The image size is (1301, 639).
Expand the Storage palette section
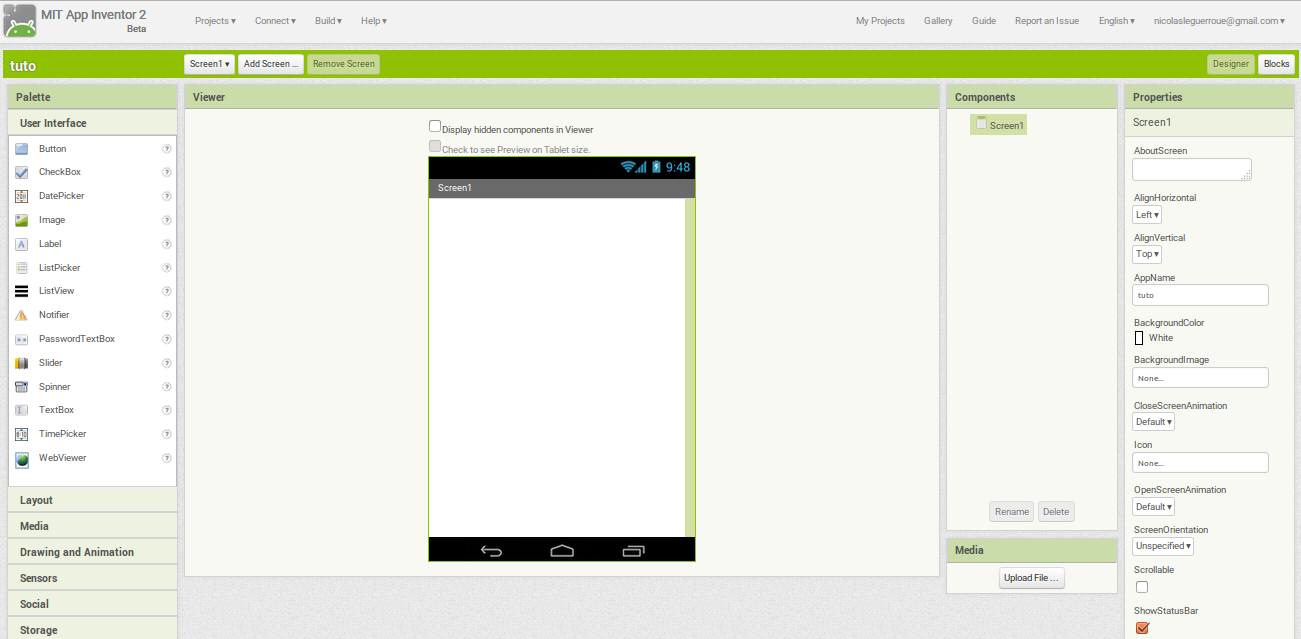92,629
